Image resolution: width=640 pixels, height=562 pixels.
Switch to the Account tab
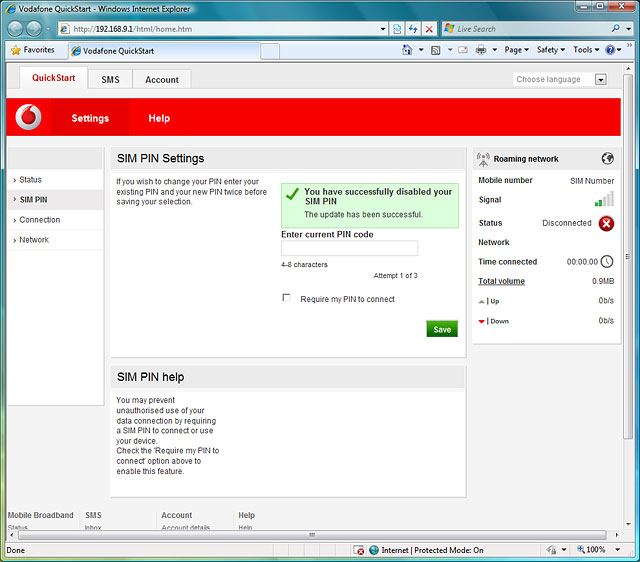click(162, 79)
